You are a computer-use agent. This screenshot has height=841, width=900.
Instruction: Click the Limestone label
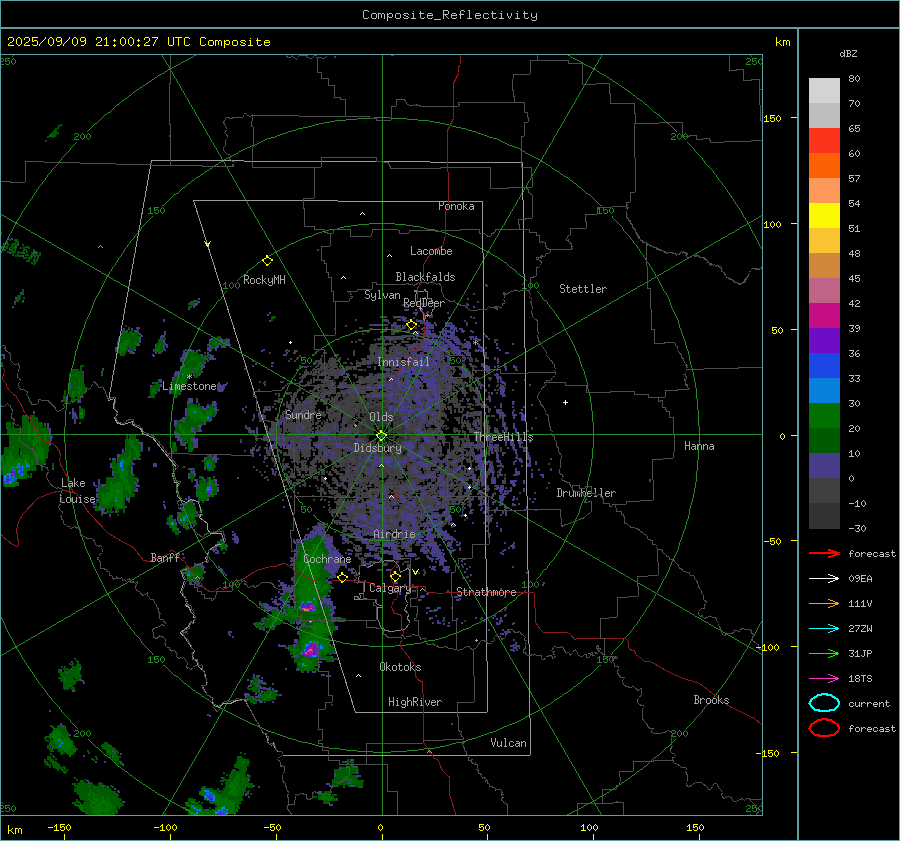(x=189, y=386)
